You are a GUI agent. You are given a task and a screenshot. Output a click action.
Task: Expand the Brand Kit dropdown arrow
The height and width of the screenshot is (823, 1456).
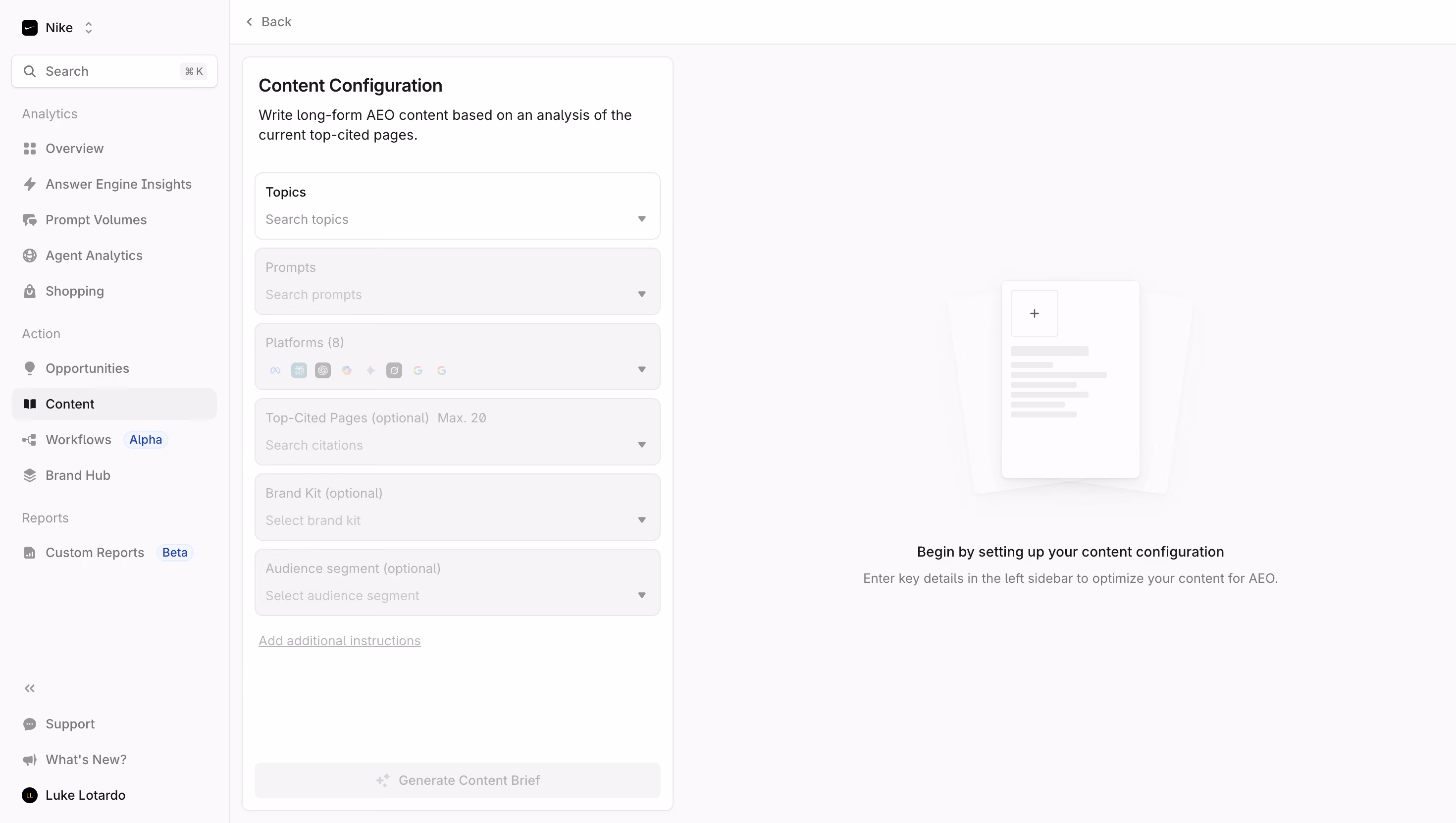(x=641, y=520)
